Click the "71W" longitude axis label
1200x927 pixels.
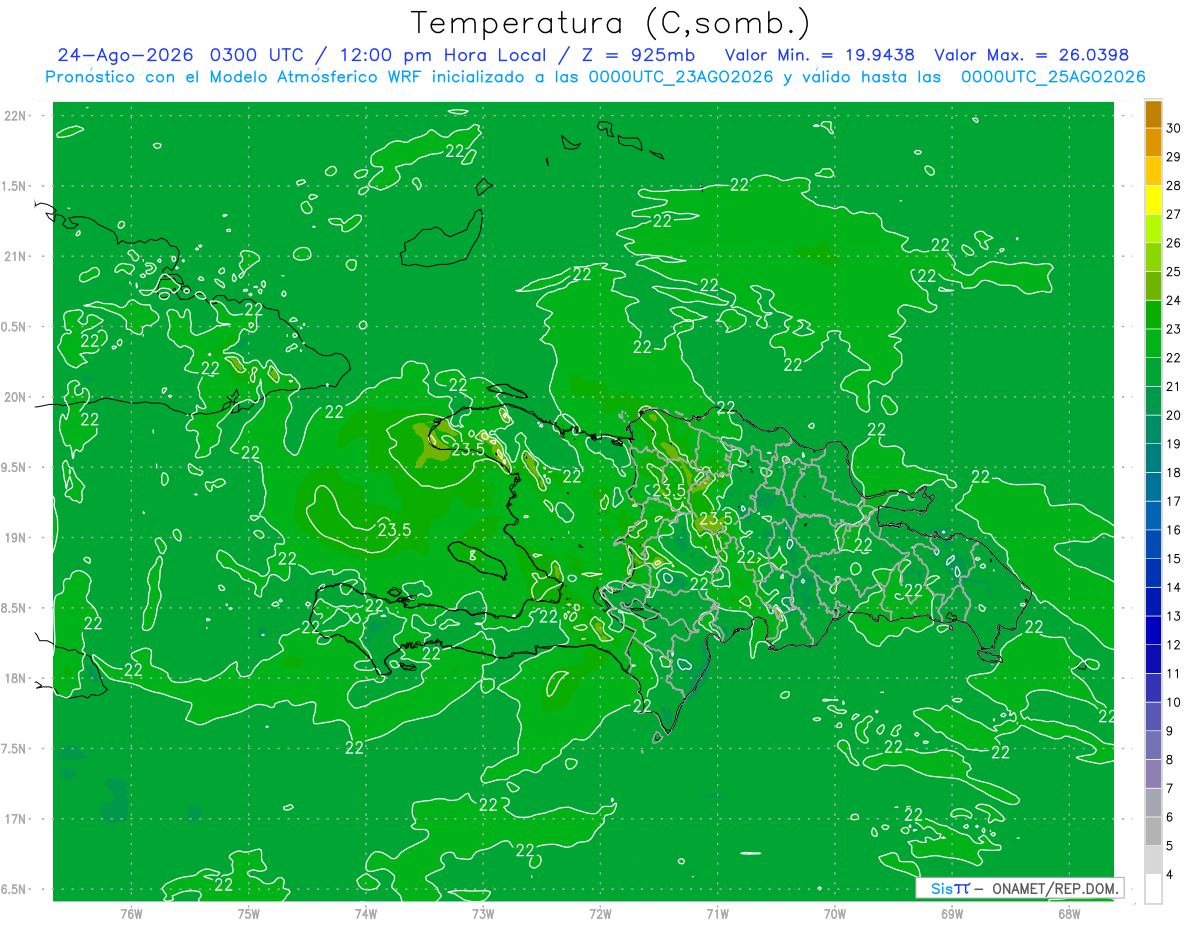tap(717, 913)
